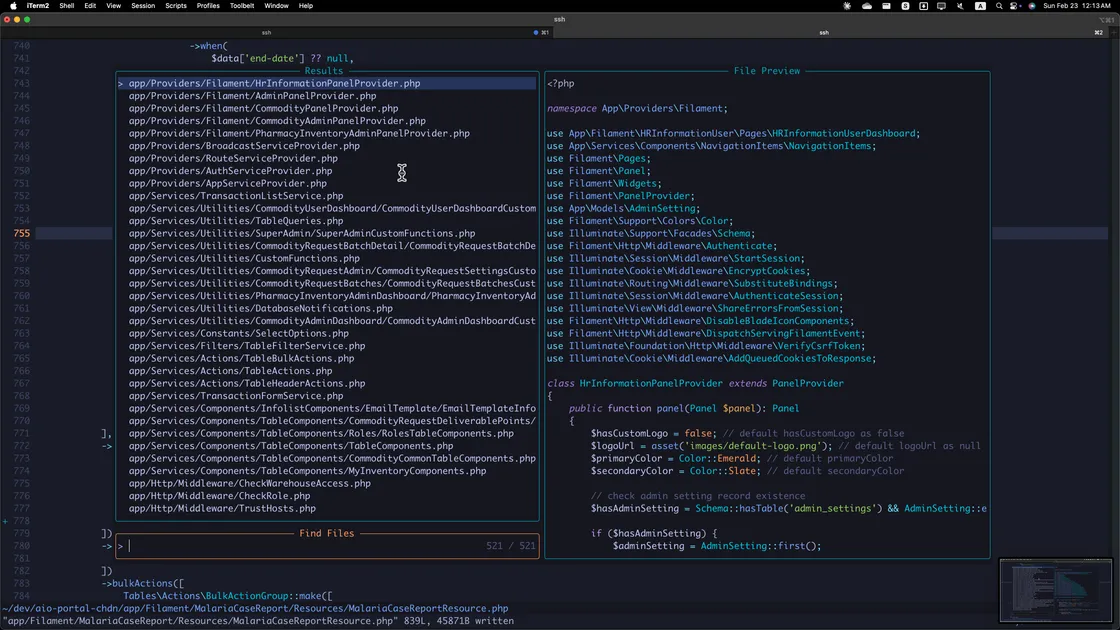Image resolution: width=1120 pixels, height=630 pixels.
Task: Select SelectOptions.php result
Action: click(239, 334)
